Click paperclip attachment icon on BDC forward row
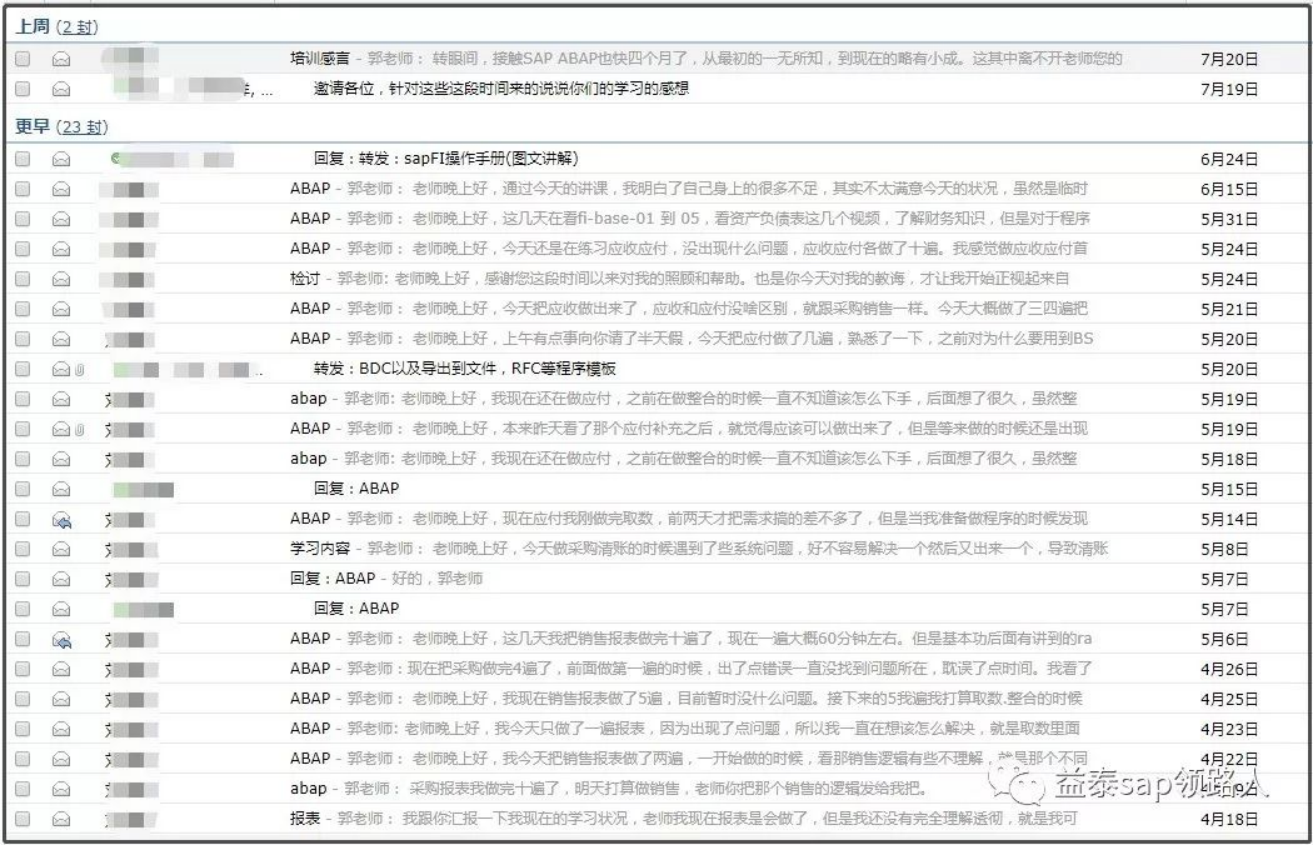 point(78,369)
